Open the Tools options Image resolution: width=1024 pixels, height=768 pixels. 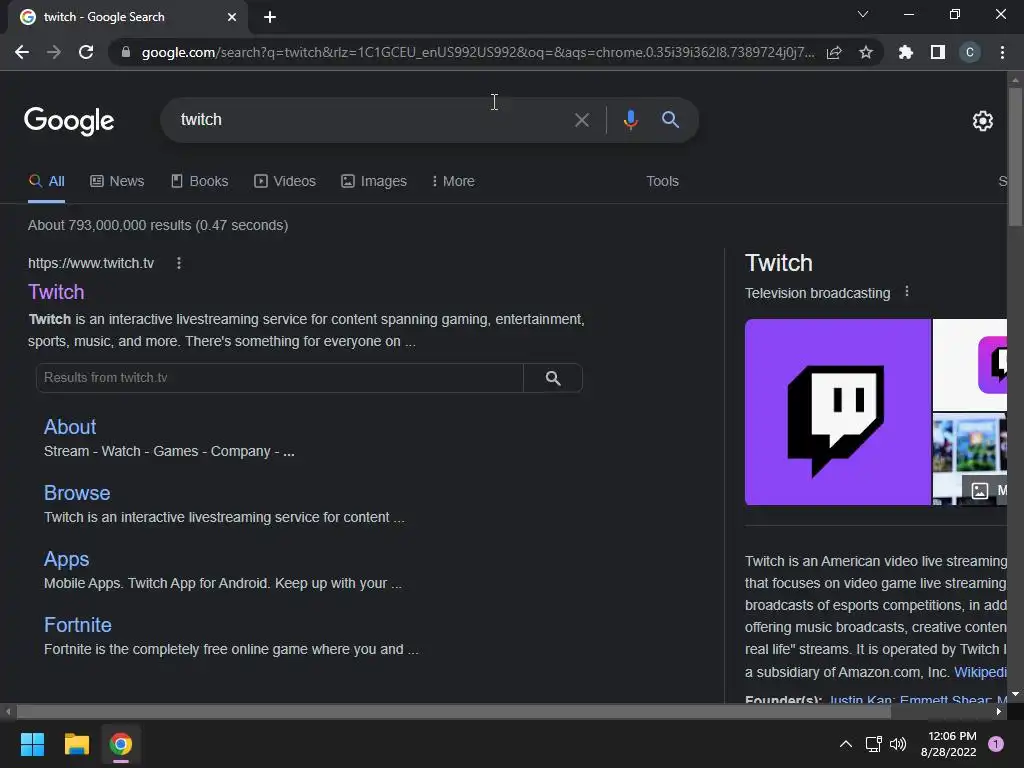tap(662, 182)
